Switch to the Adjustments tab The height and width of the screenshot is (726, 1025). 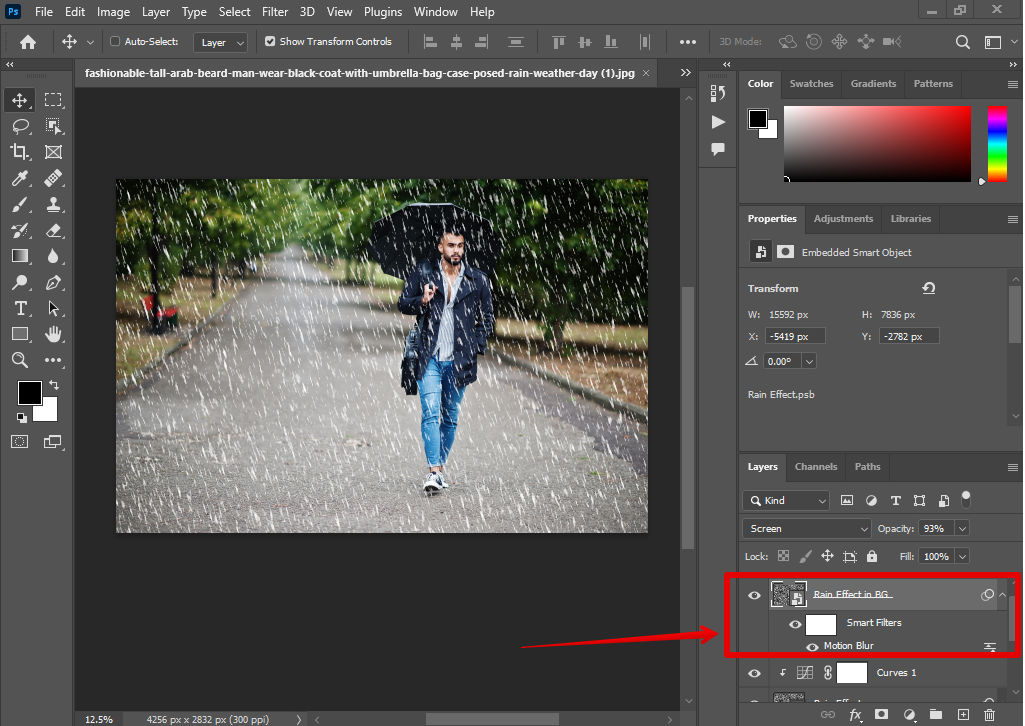click(843, 219)
